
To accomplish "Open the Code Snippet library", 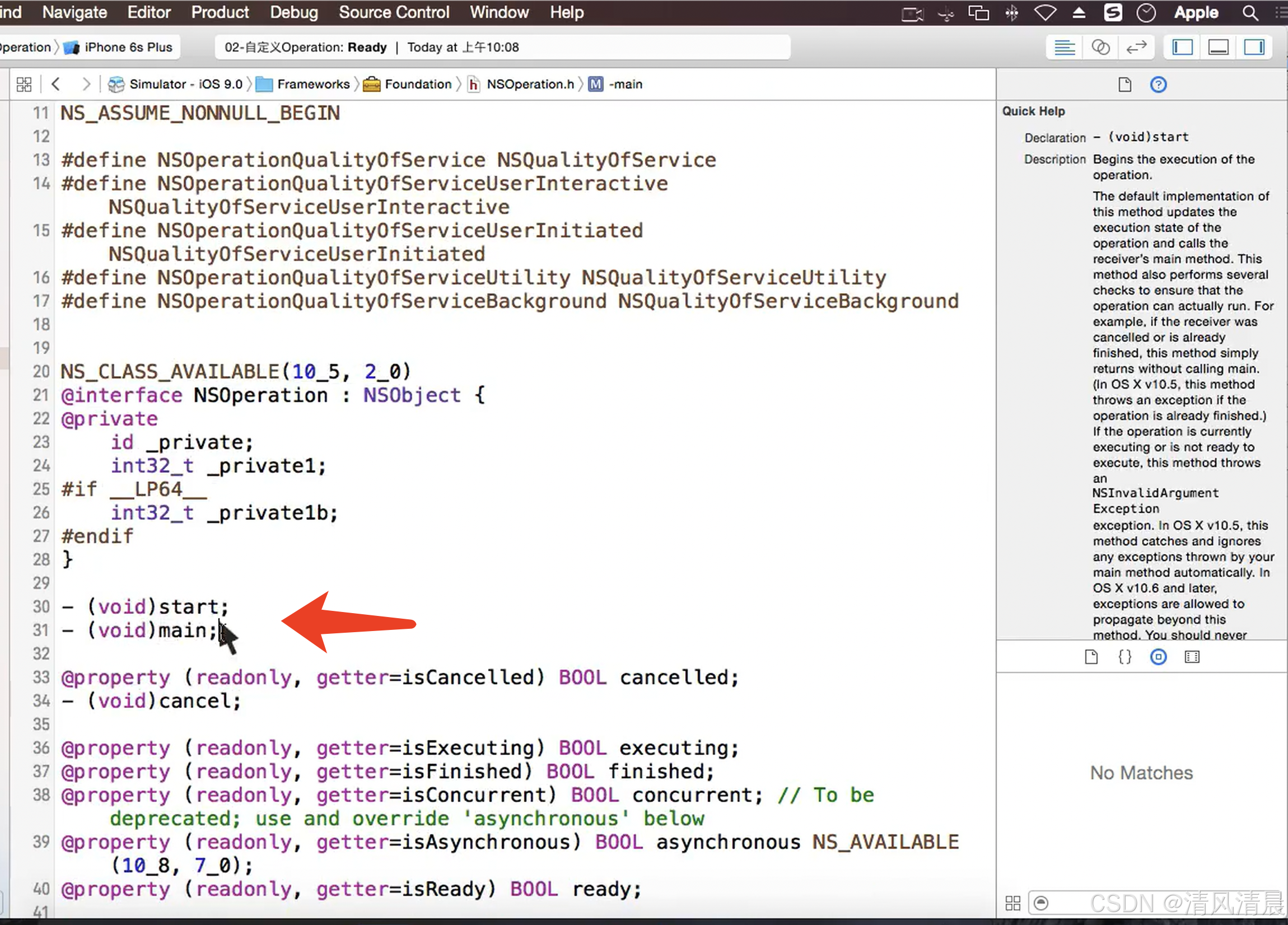I will click(x=1124, y=657).
